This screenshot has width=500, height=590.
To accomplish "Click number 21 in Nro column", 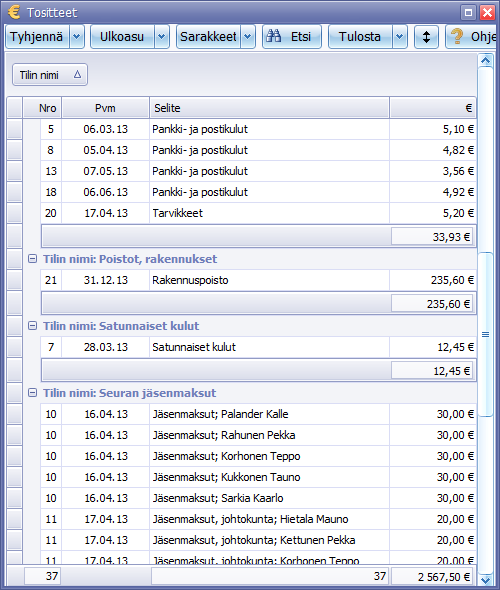I will 51,280.
